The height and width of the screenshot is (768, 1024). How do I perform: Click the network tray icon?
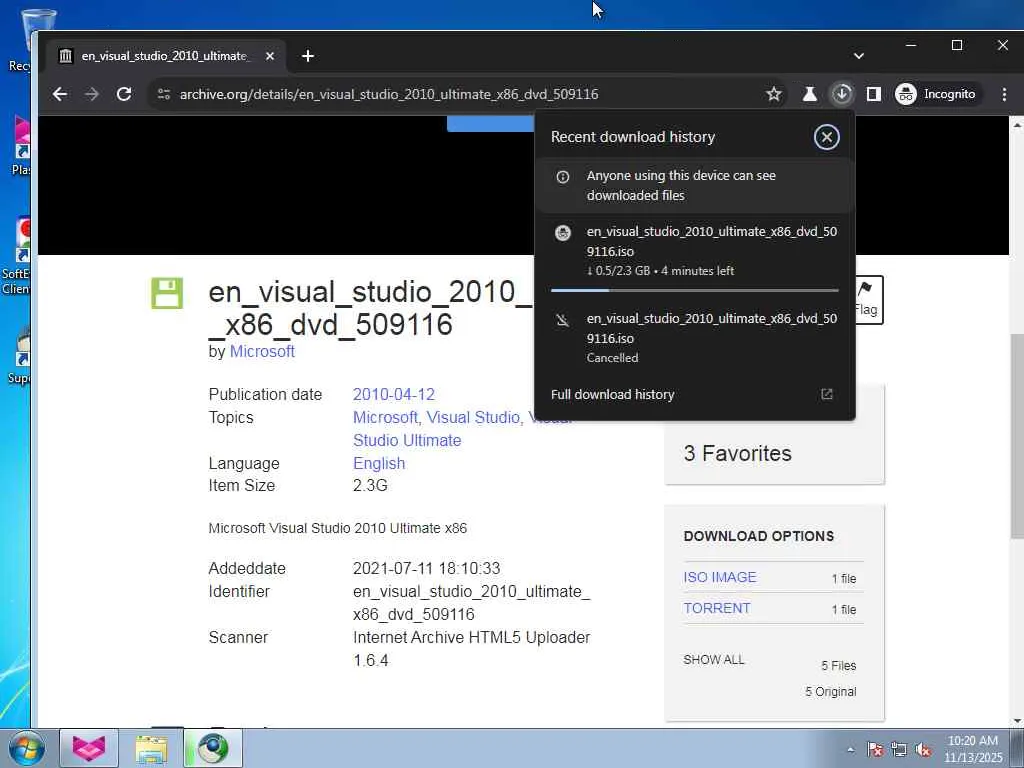pyautogui.click(x=899, y=750)
